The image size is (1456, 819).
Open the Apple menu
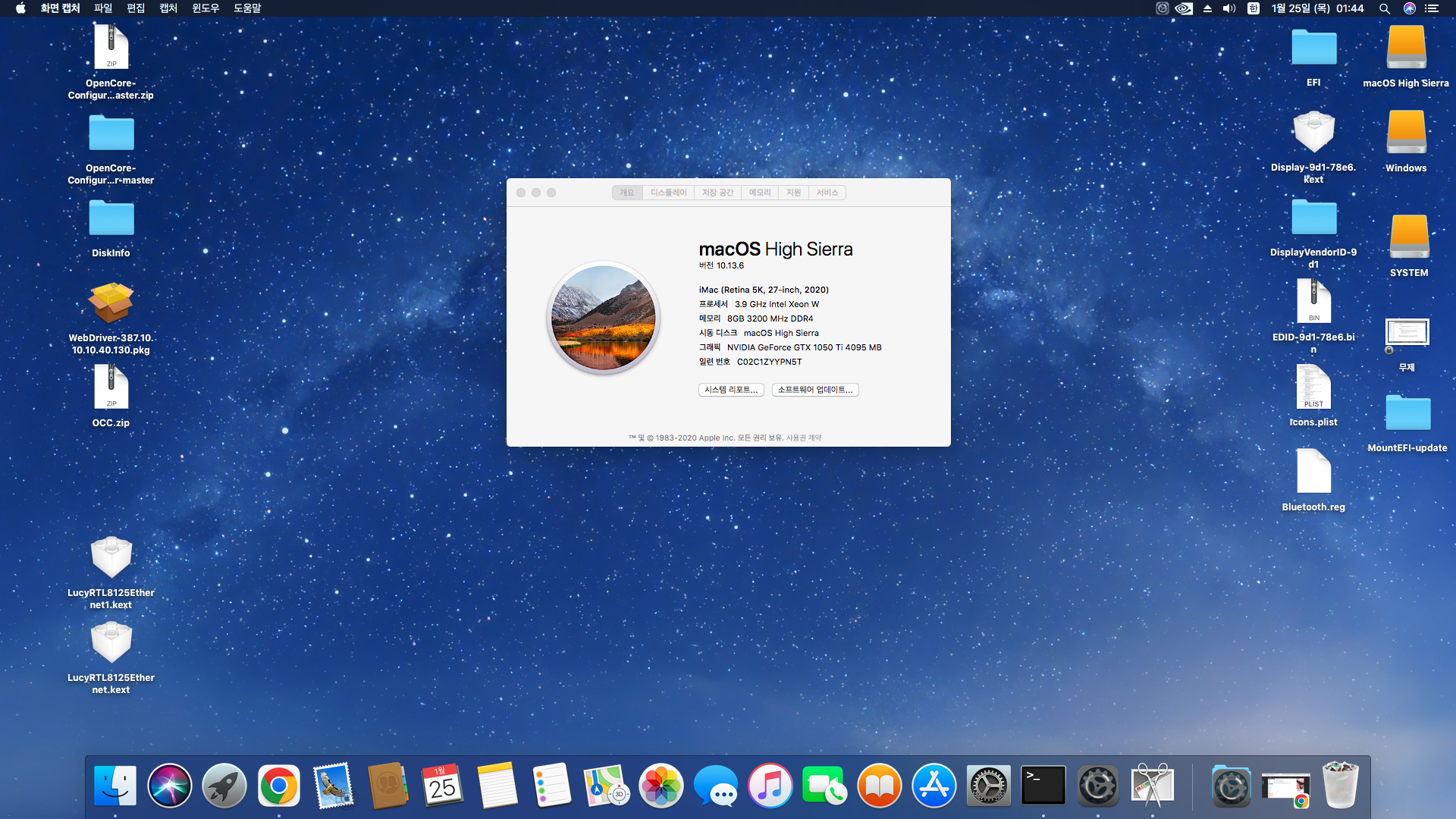pos(20,8)
